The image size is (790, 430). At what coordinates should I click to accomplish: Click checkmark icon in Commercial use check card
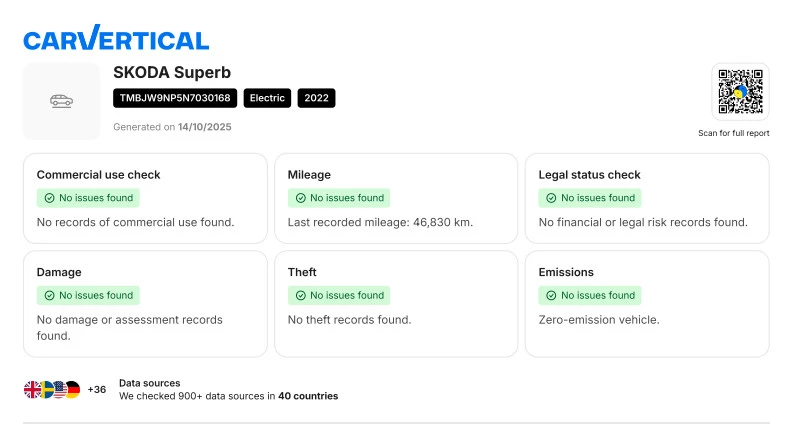click(x=49, y=198)
